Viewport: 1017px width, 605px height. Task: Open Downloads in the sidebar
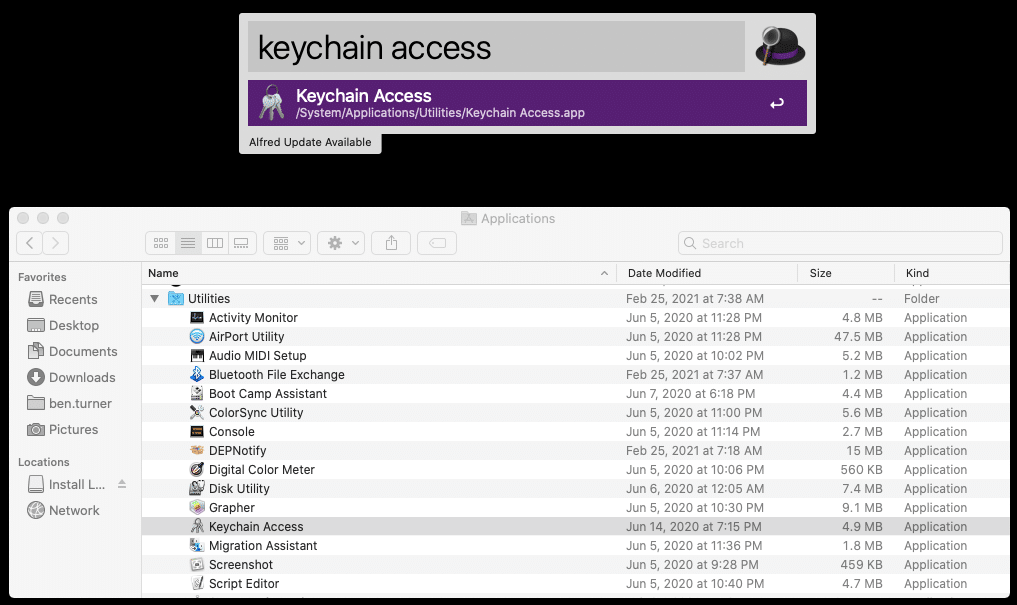71,377
